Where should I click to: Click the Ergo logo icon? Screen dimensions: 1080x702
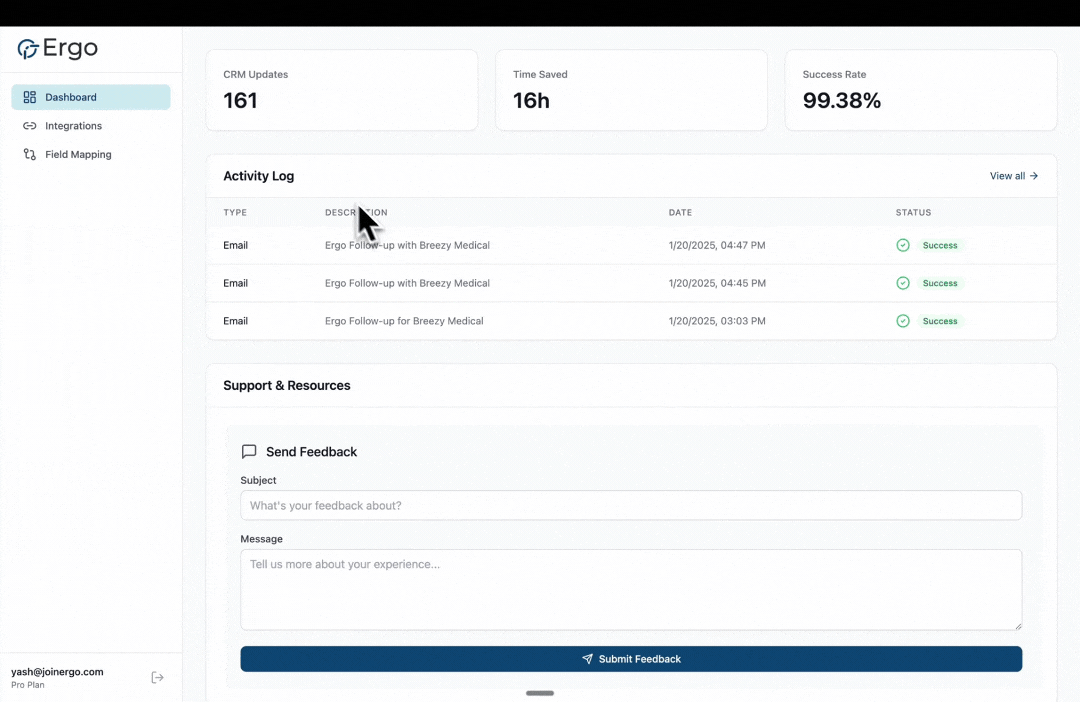click(28, 49)
